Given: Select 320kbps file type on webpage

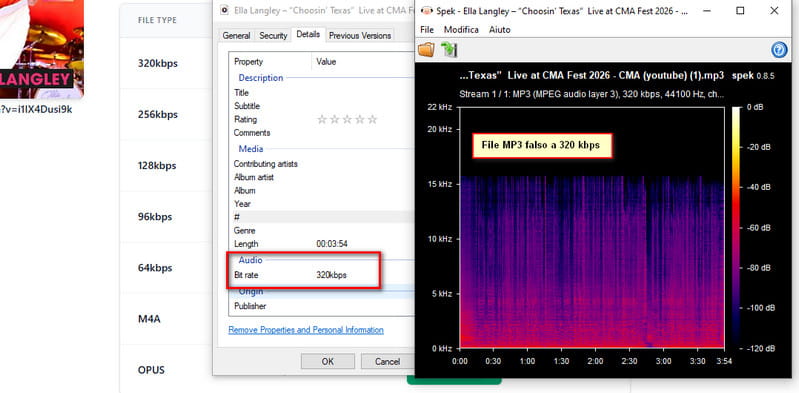Looking at the screenshot, I should click(157, 64).
